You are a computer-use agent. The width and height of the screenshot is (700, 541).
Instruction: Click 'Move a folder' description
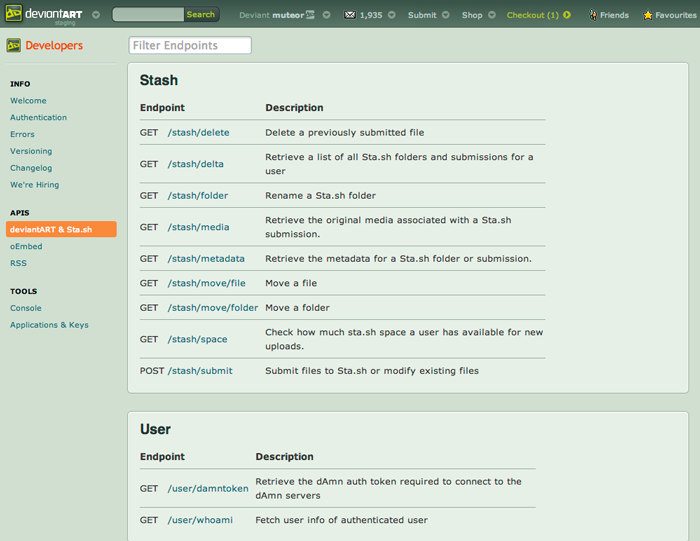297,308
